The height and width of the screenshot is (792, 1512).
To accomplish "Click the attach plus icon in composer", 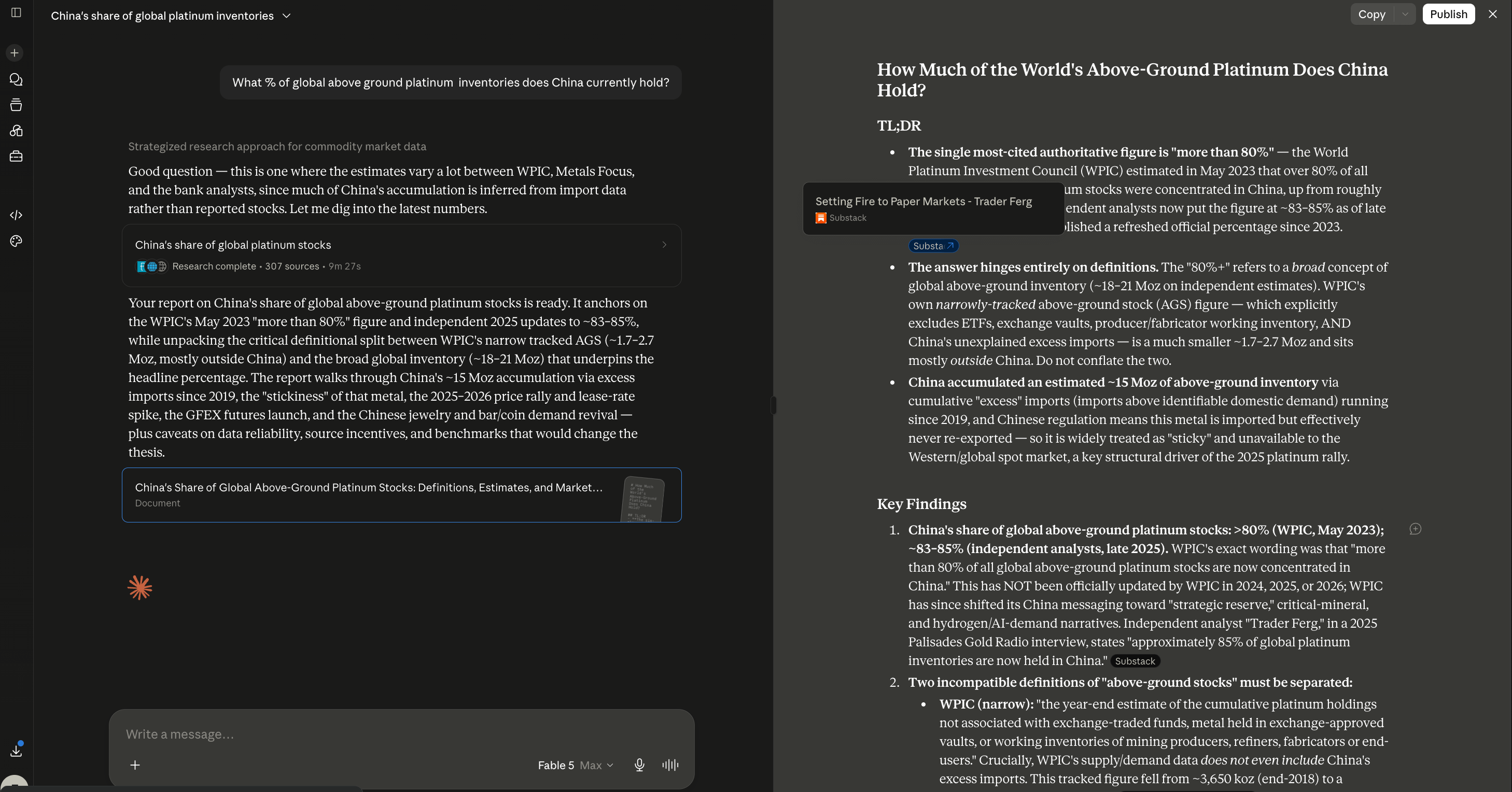I will click(x=135, y=765).
